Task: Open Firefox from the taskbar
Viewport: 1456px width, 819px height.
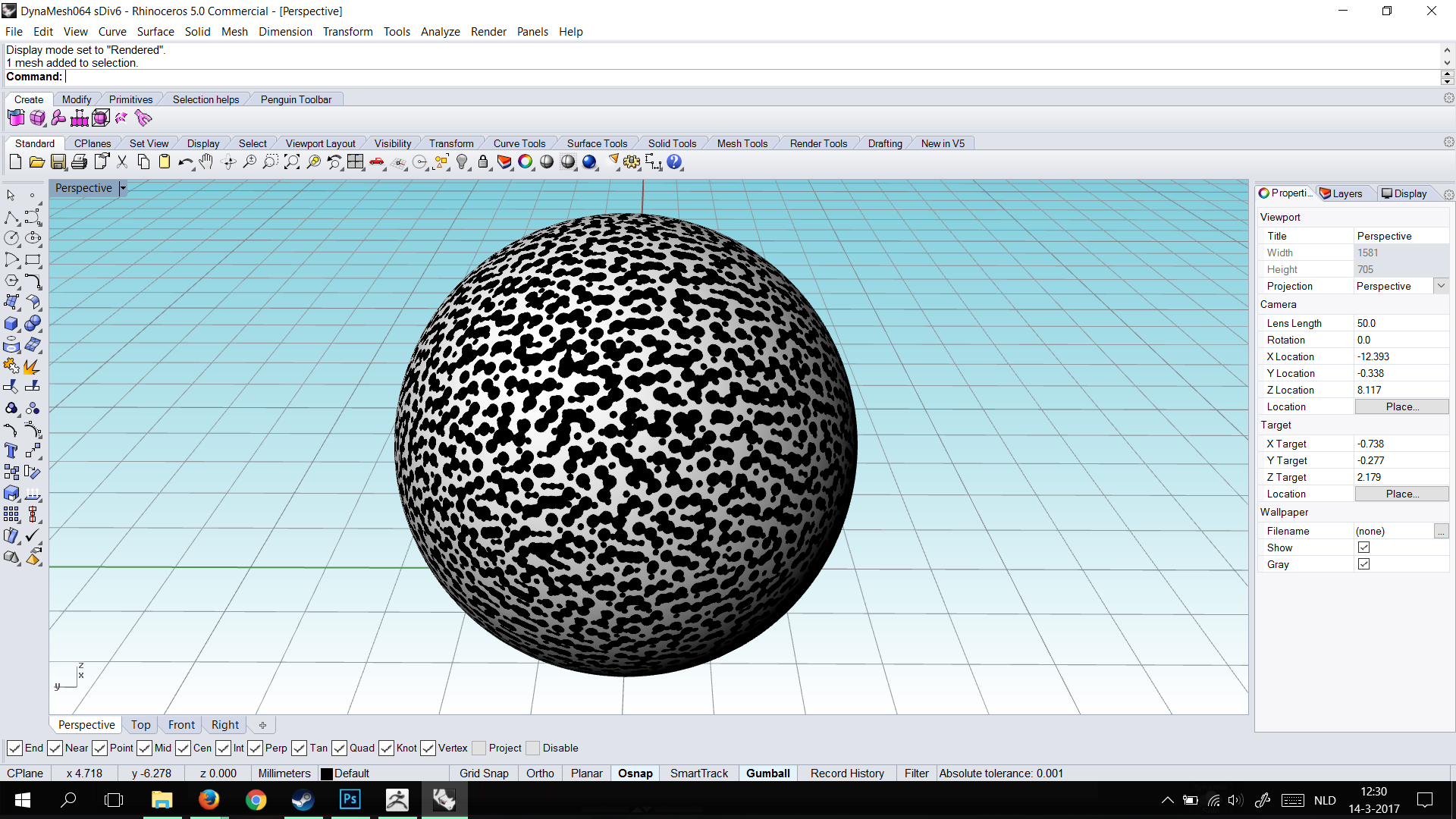Action: pos(209,799)
